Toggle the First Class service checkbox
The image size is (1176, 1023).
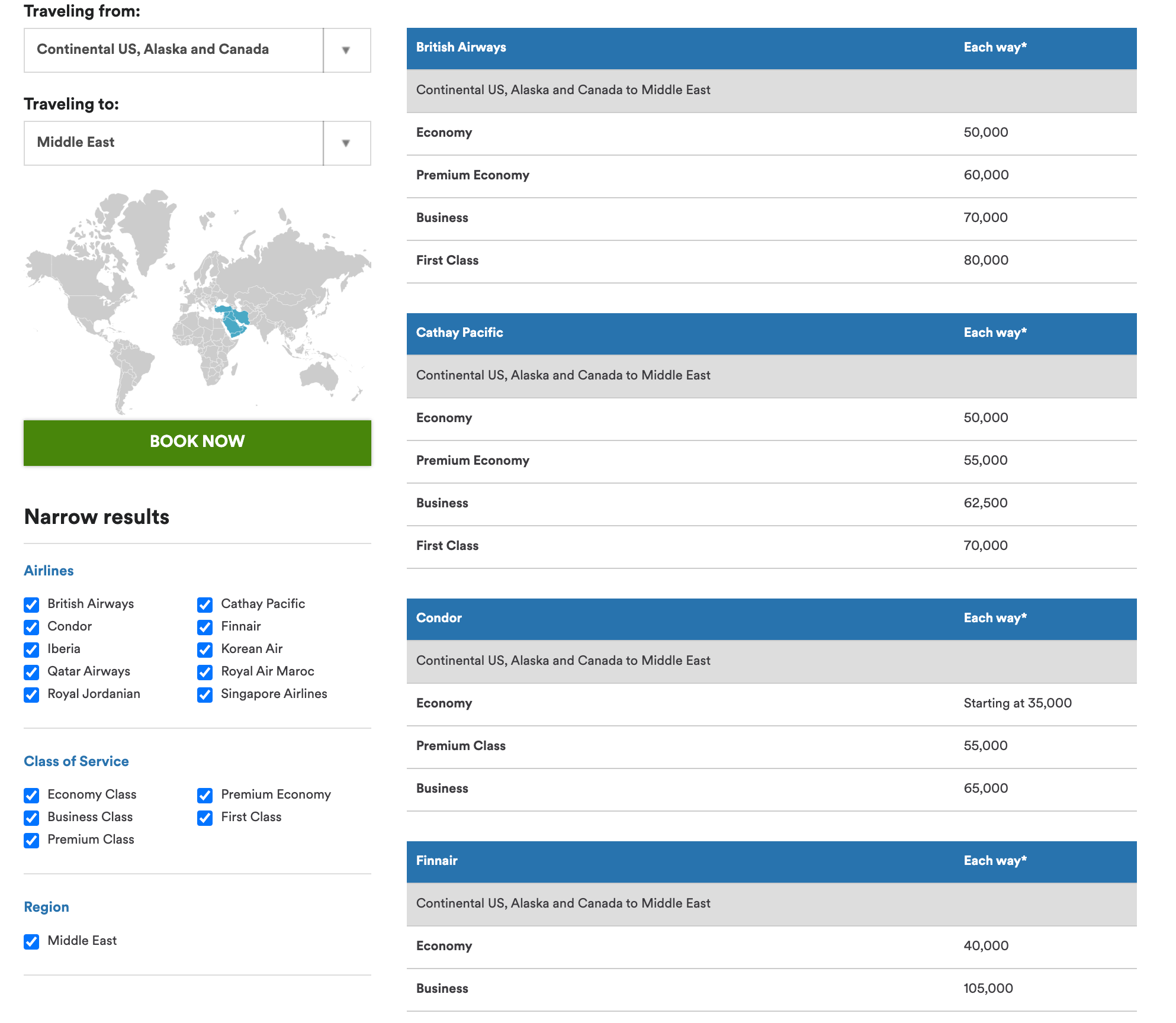[205, 818]
